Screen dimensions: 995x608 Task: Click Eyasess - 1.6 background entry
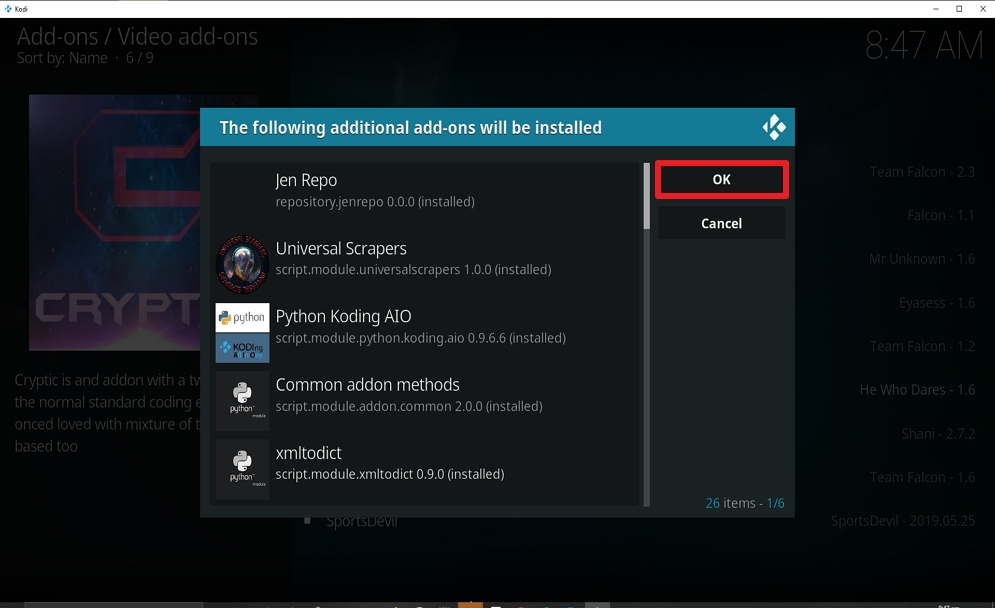point(937,303)
